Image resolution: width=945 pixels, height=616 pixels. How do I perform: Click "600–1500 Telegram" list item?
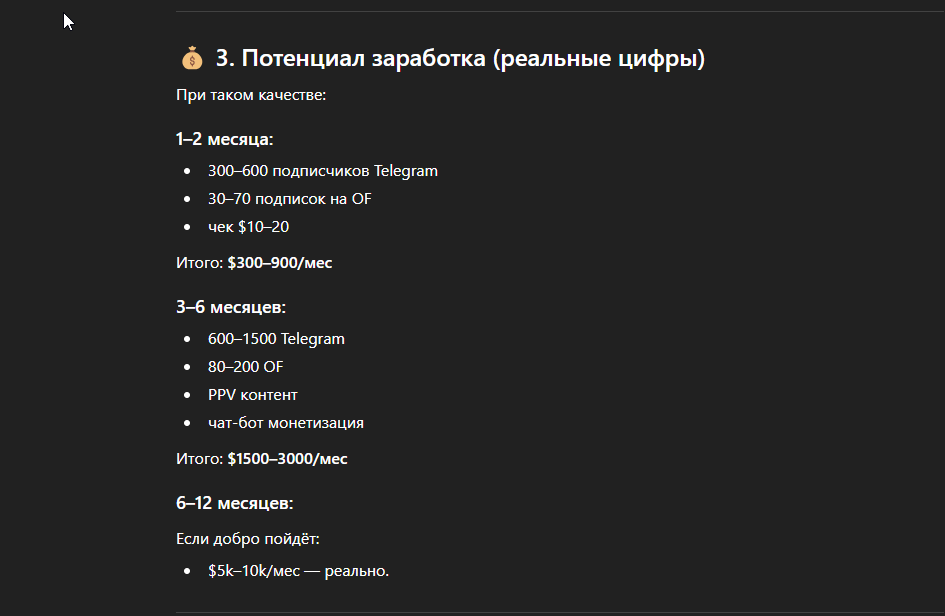276,339
